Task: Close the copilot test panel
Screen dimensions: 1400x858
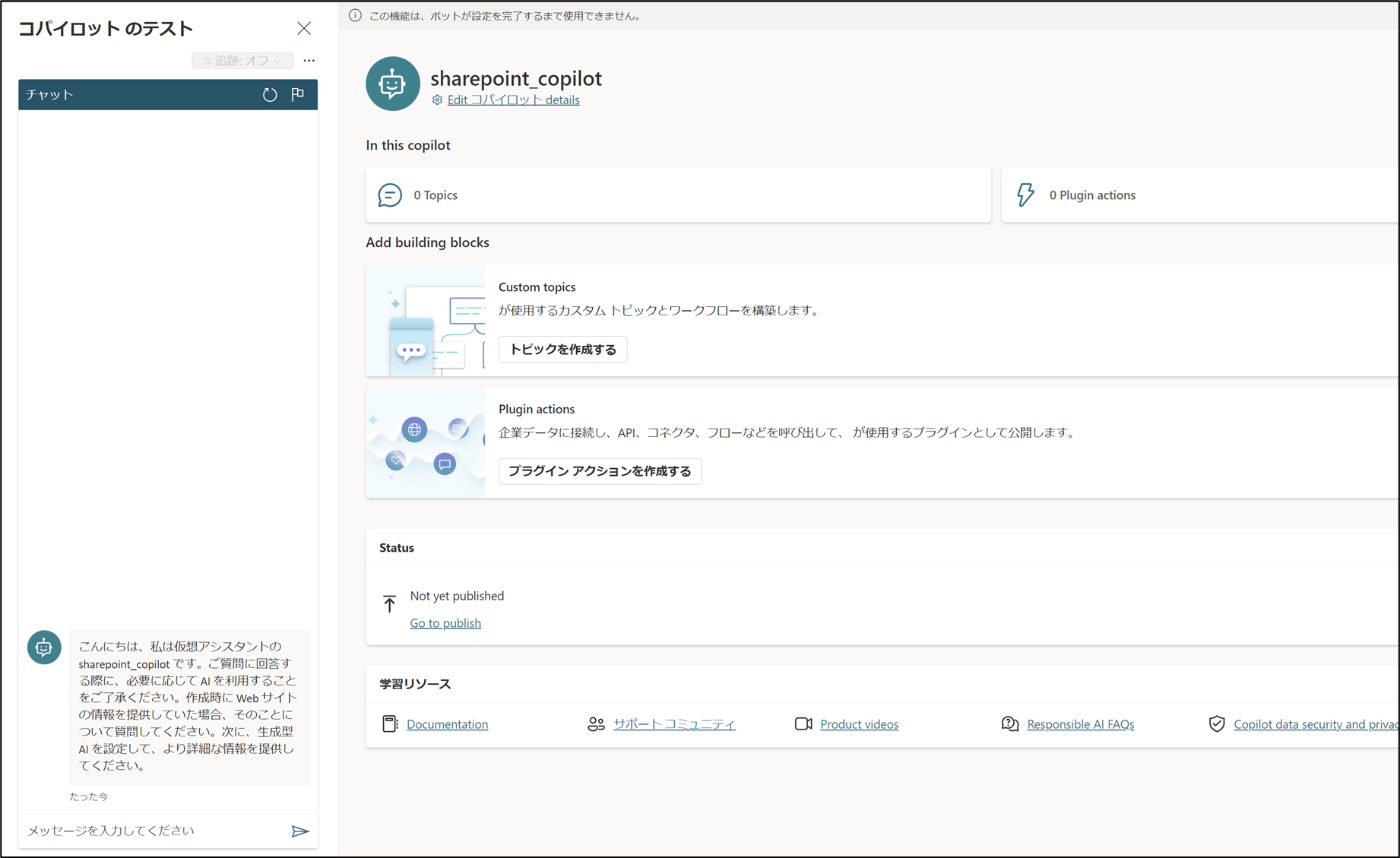Action: tap(304, 29)
